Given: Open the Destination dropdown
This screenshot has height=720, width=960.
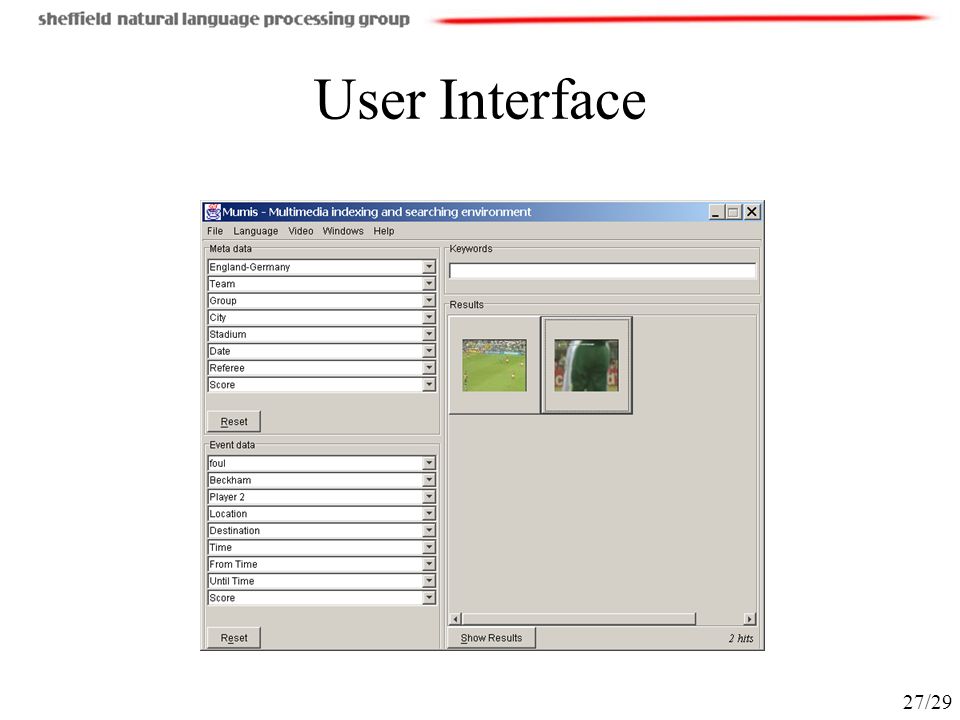Looking at the screenshot, I should pyautogui.click(x=429, y=531).
